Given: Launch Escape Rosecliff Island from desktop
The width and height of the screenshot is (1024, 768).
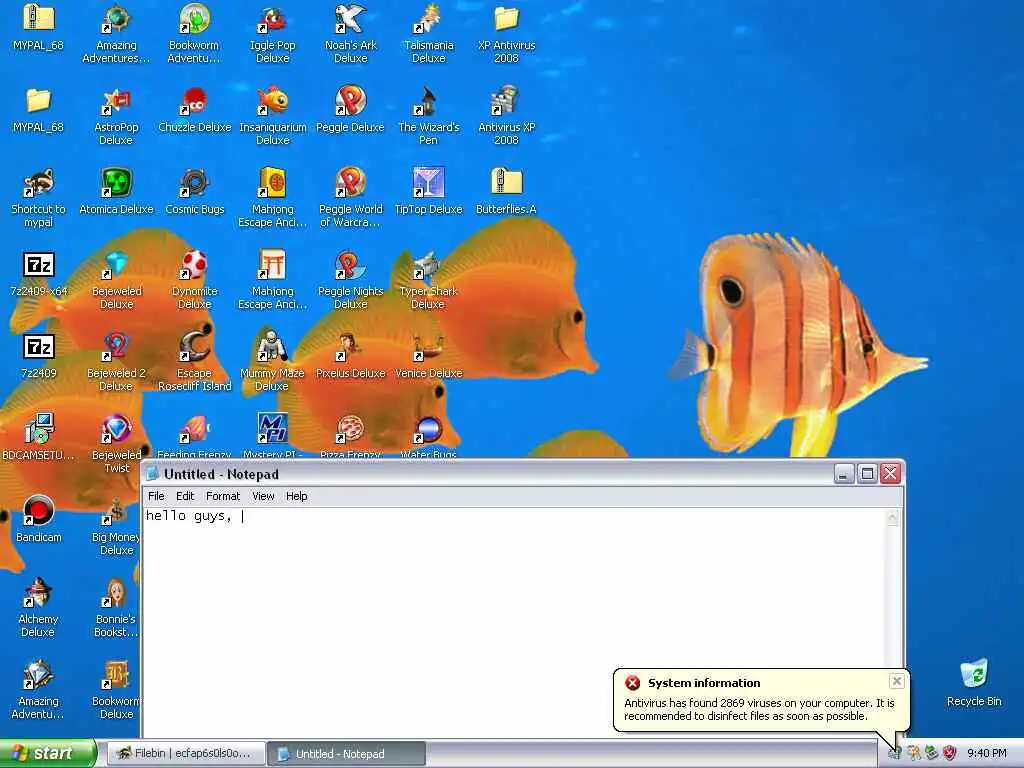Looking at the screenshot, I should [195, 361].
